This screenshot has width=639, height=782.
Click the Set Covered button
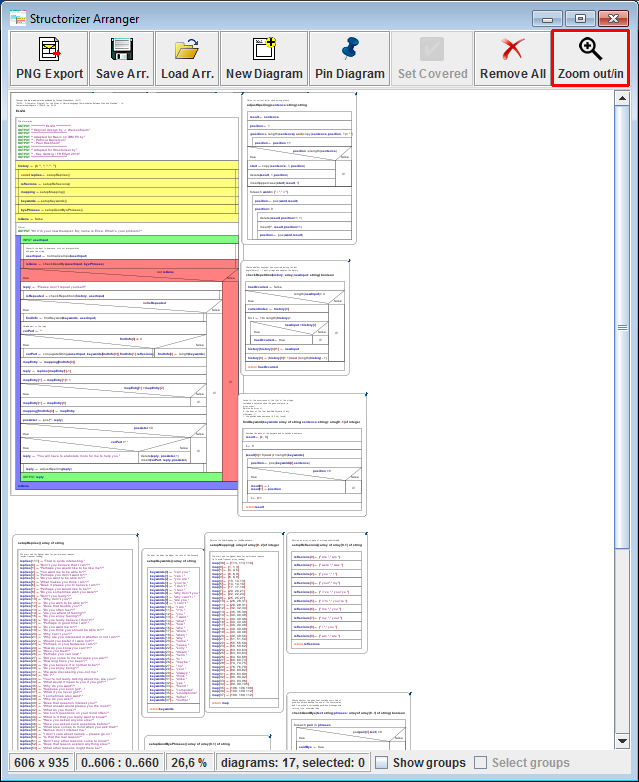[432, 59]
